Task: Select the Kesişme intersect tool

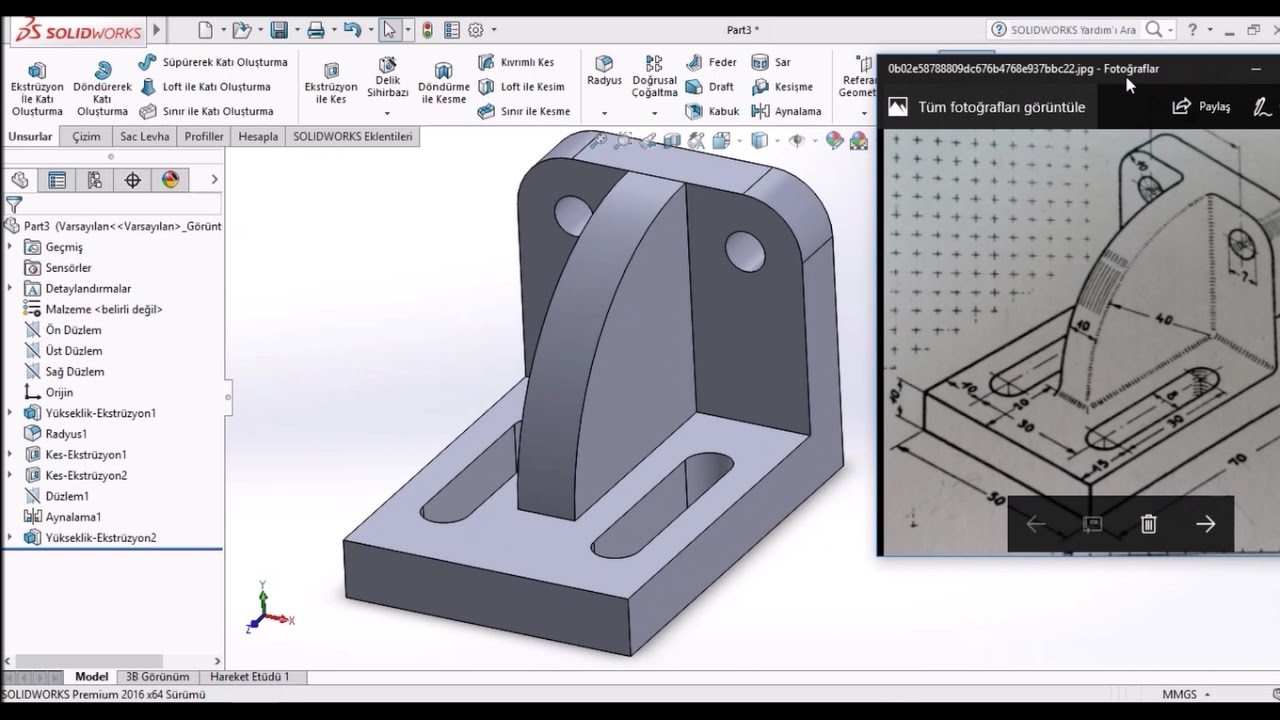Action: click(782, 87)
